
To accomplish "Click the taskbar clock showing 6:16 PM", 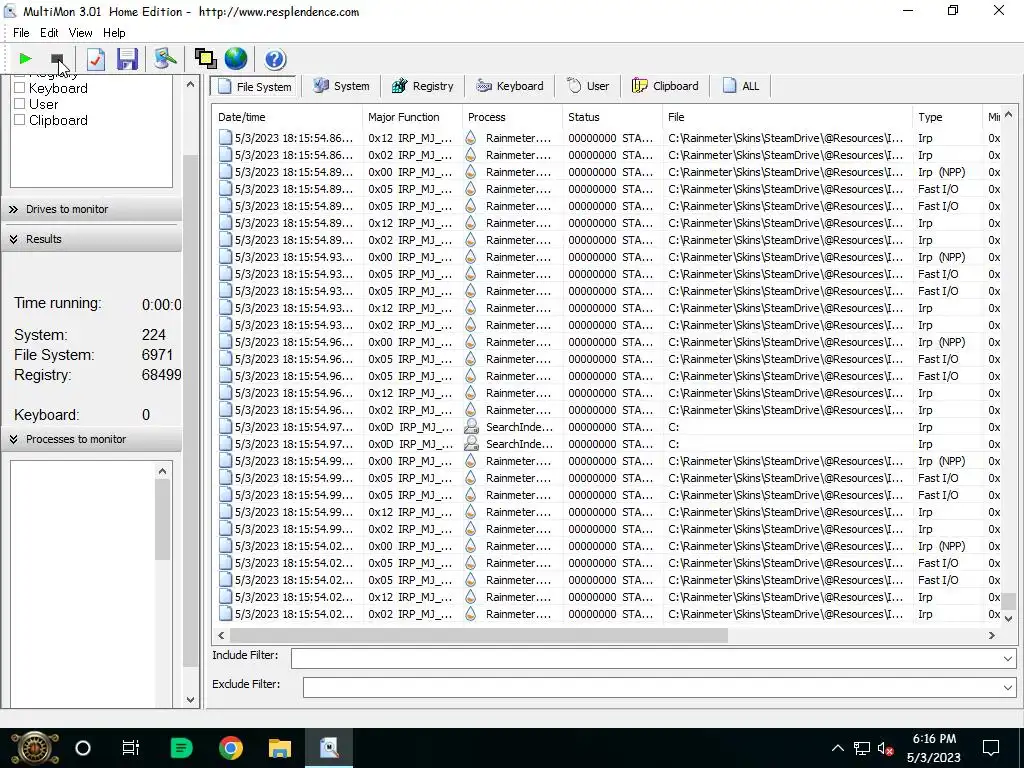I will click(934, 748).
